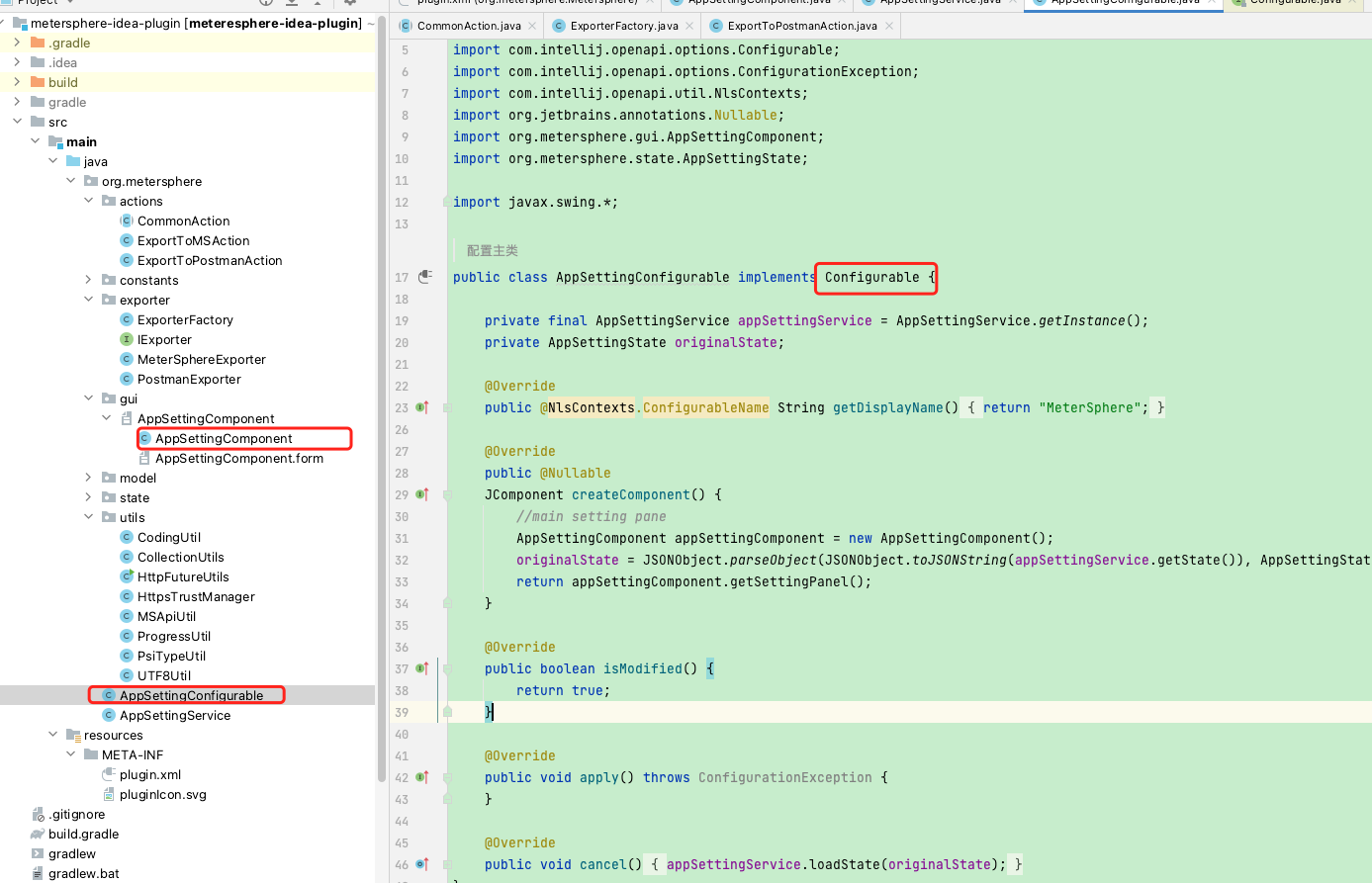Collapse the exporter package

[x=88, y=300]
